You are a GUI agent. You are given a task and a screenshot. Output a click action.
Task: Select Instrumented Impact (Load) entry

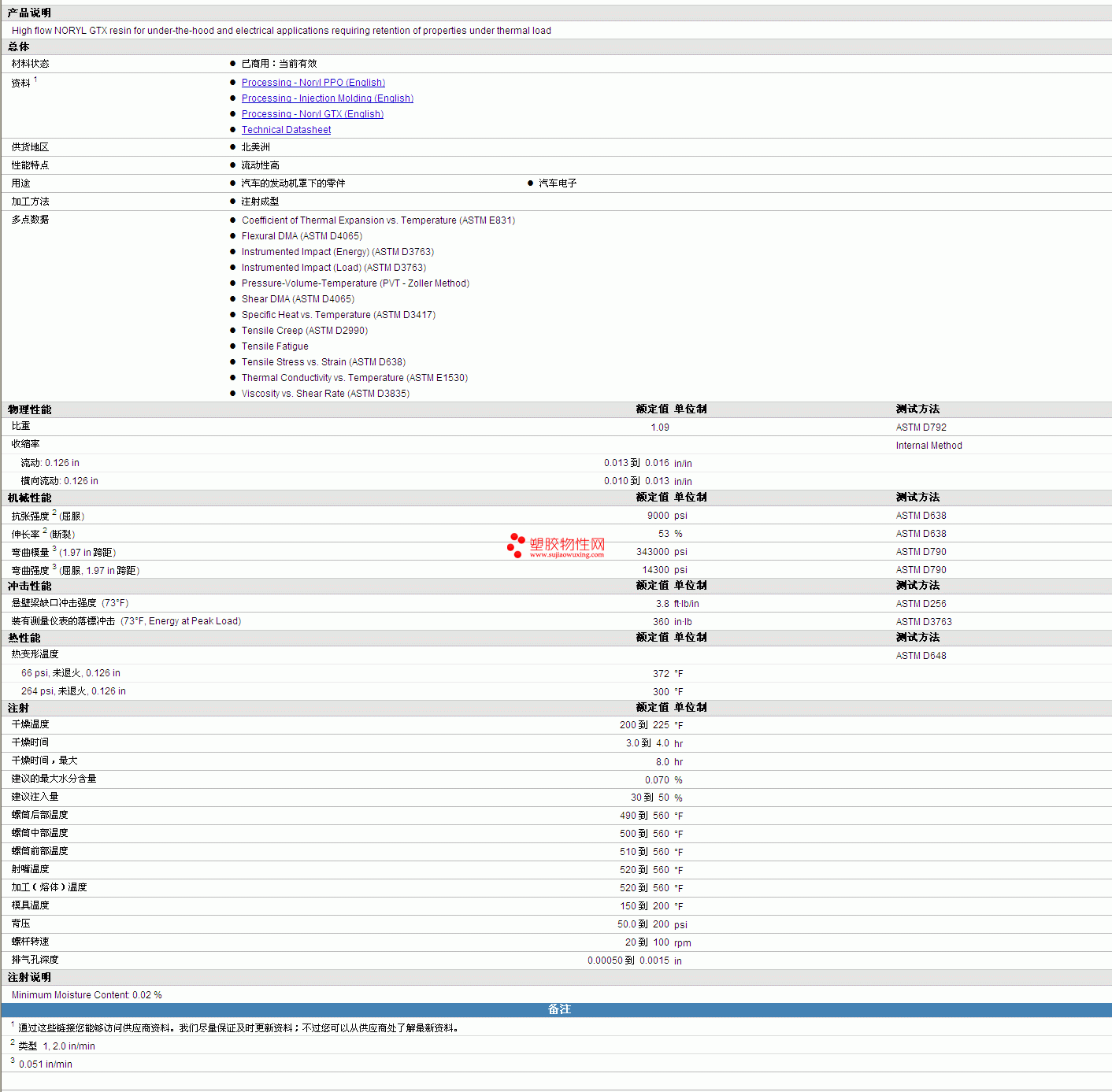(333, 268)
